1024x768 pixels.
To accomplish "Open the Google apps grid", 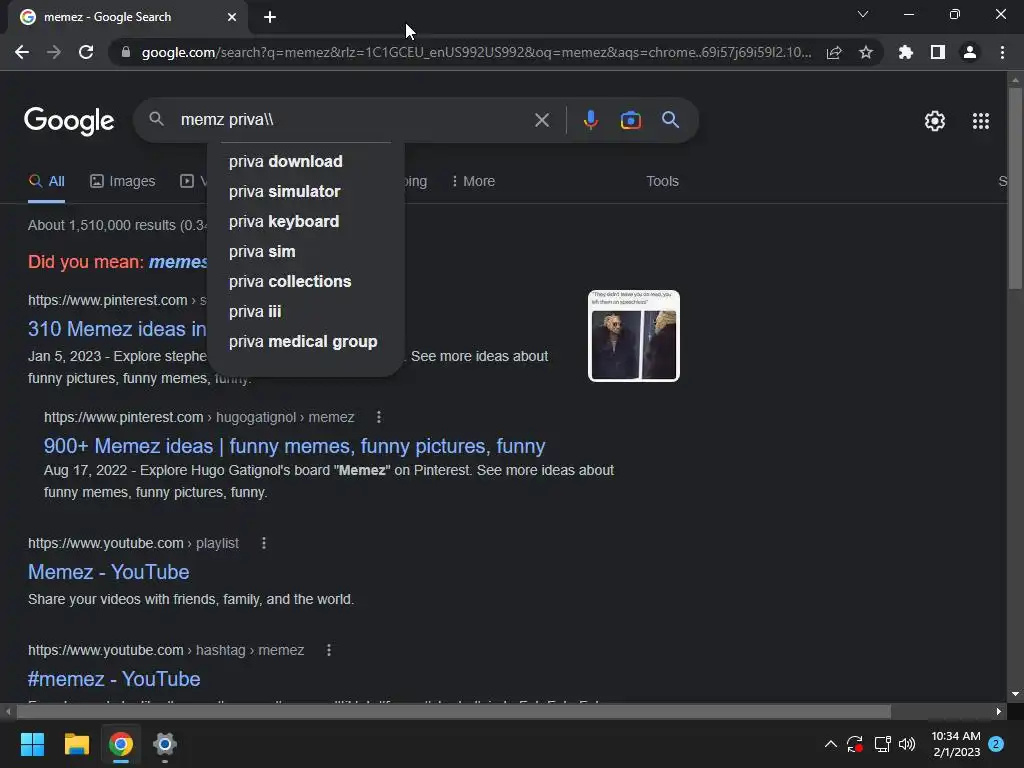I will click(x=981, y=121).
